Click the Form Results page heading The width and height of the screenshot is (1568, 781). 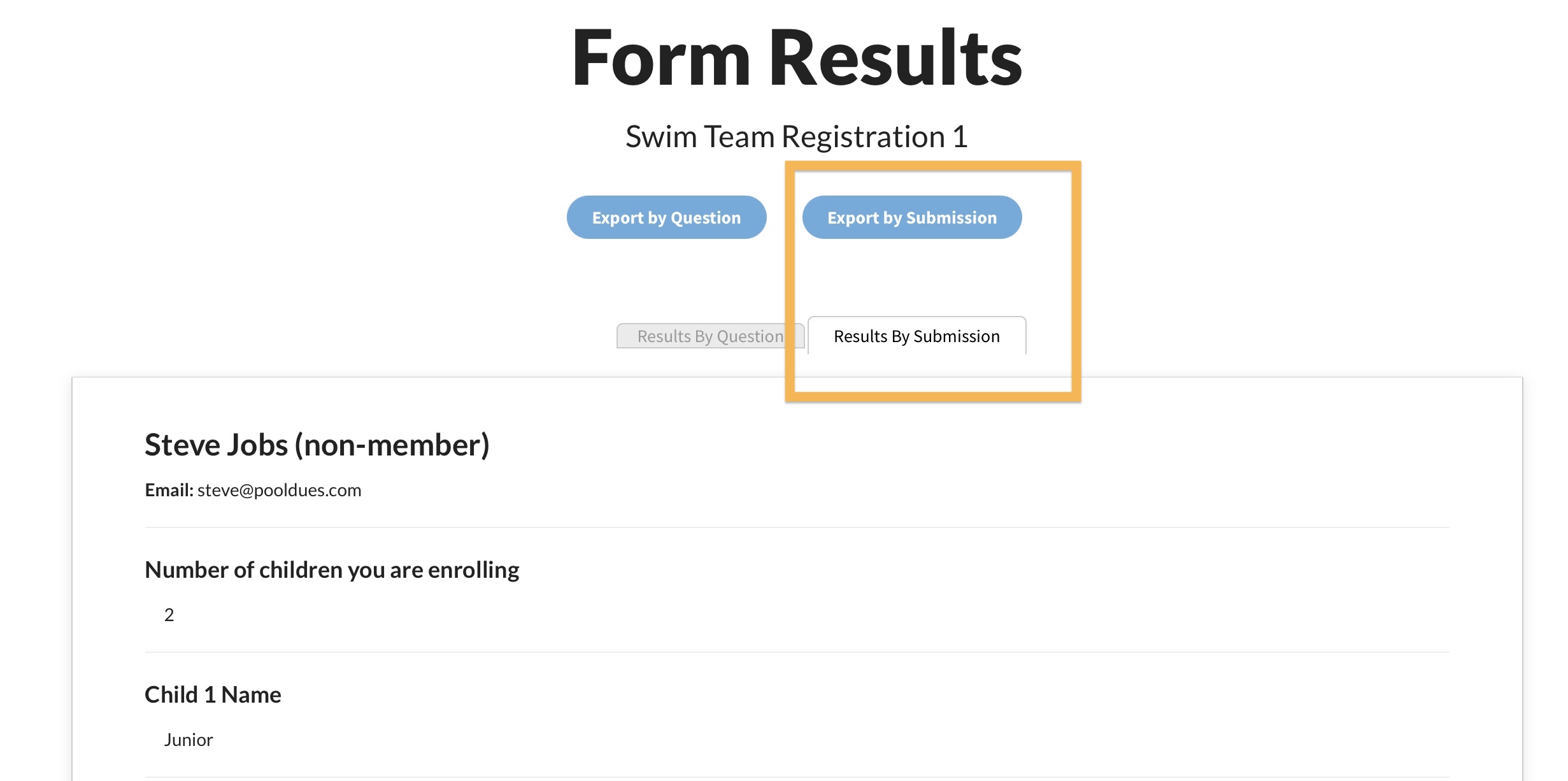[796, 57]
